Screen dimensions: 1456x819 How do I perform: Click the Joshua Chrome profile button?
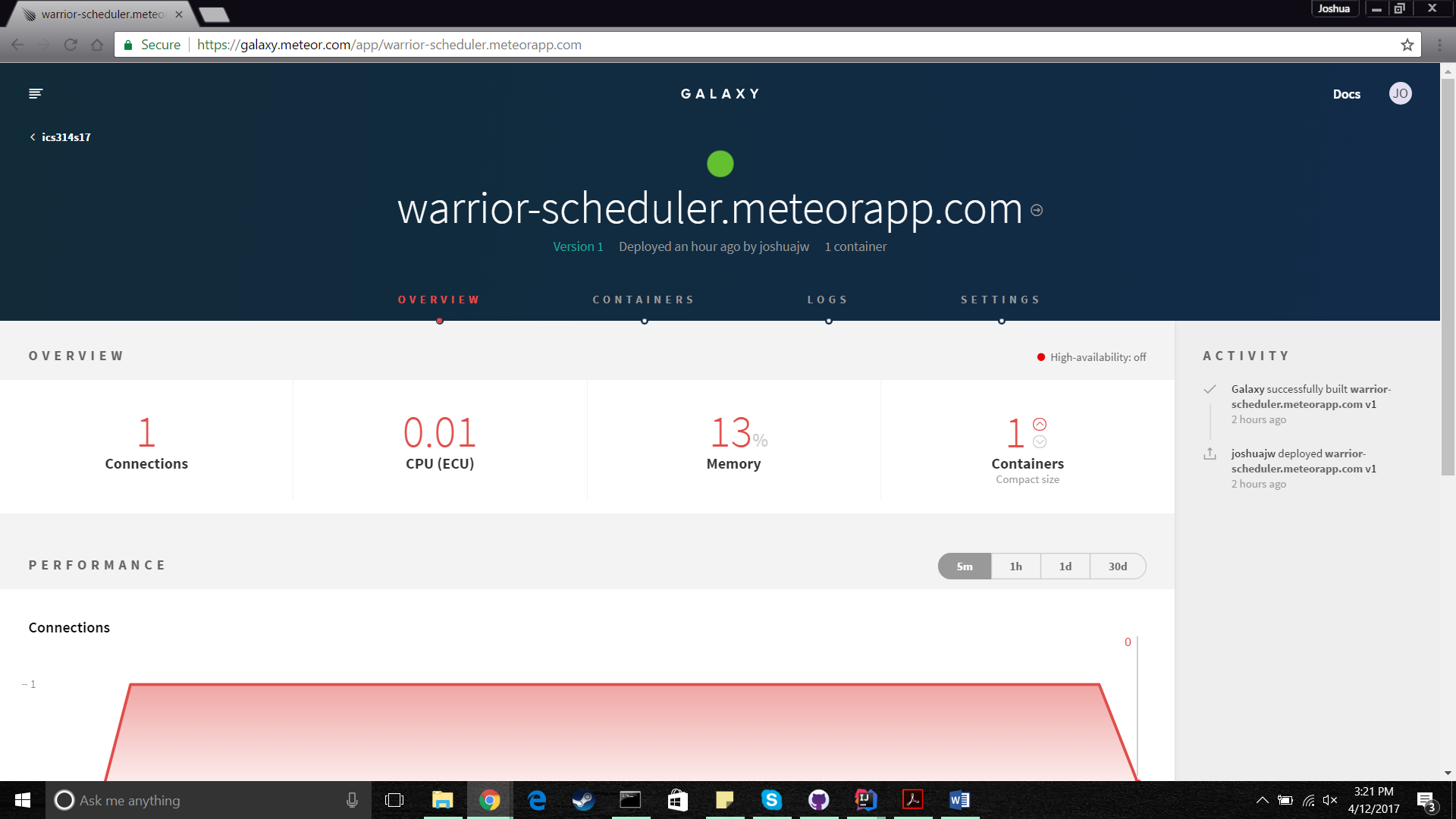point(1334,8)
